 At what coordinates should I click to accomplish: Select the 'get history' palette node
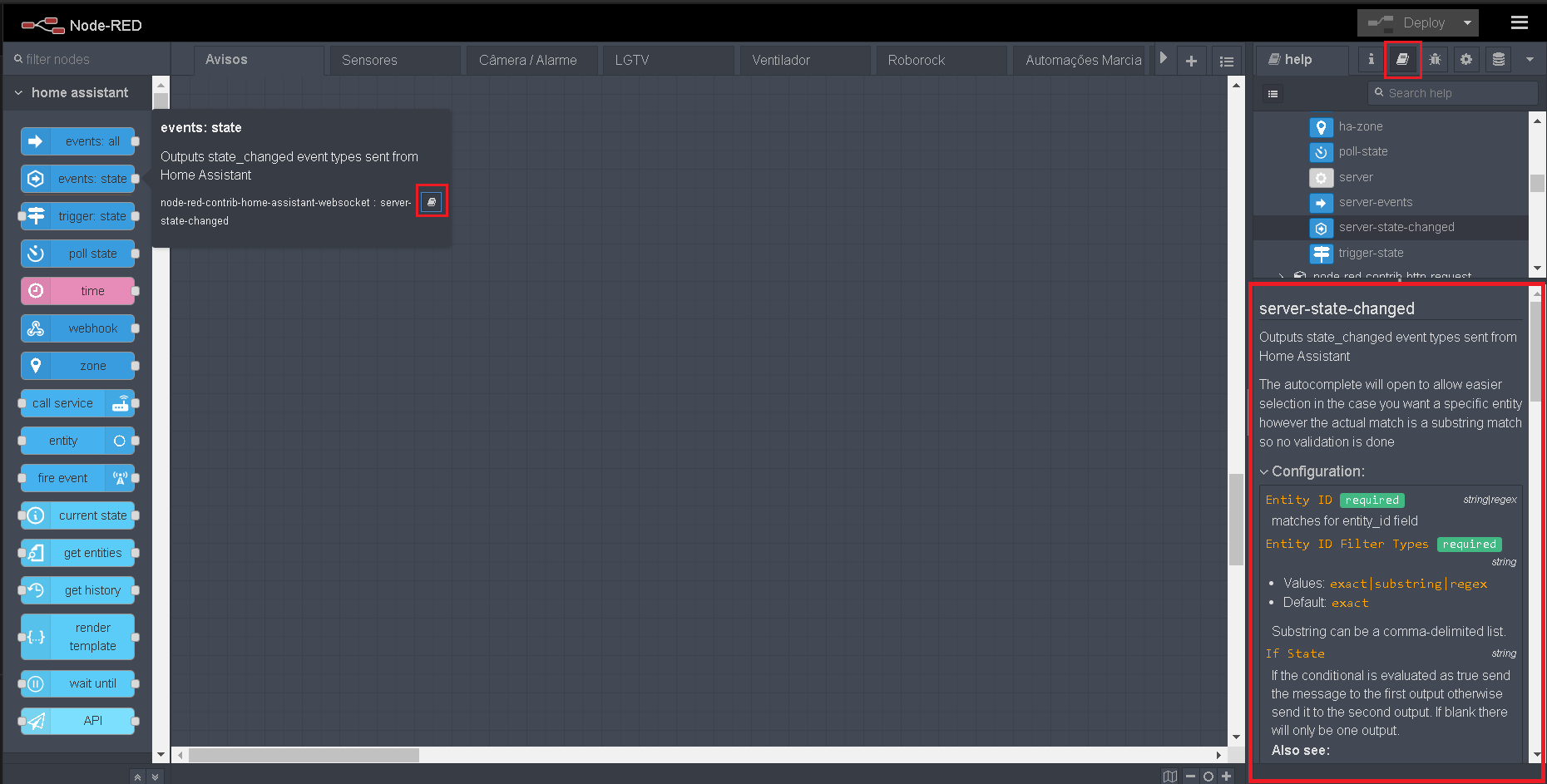(x=78, y=590)
